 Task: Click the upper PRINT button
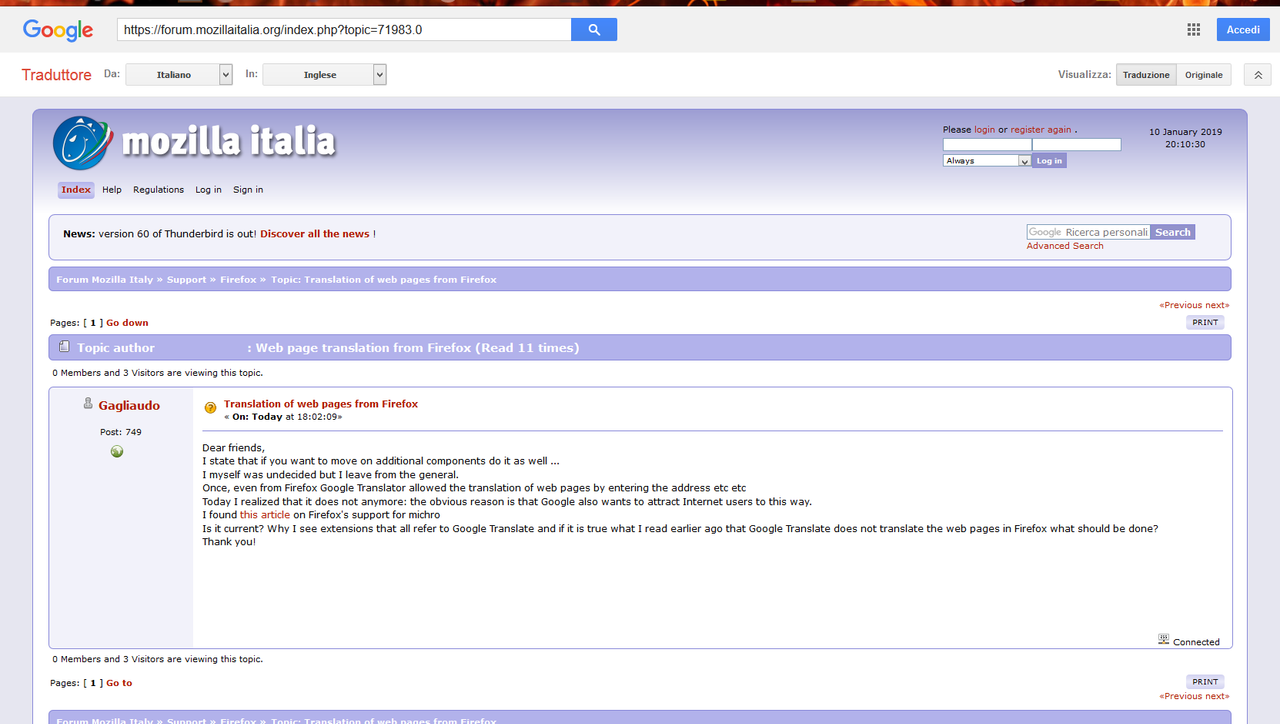(1206, 322)
